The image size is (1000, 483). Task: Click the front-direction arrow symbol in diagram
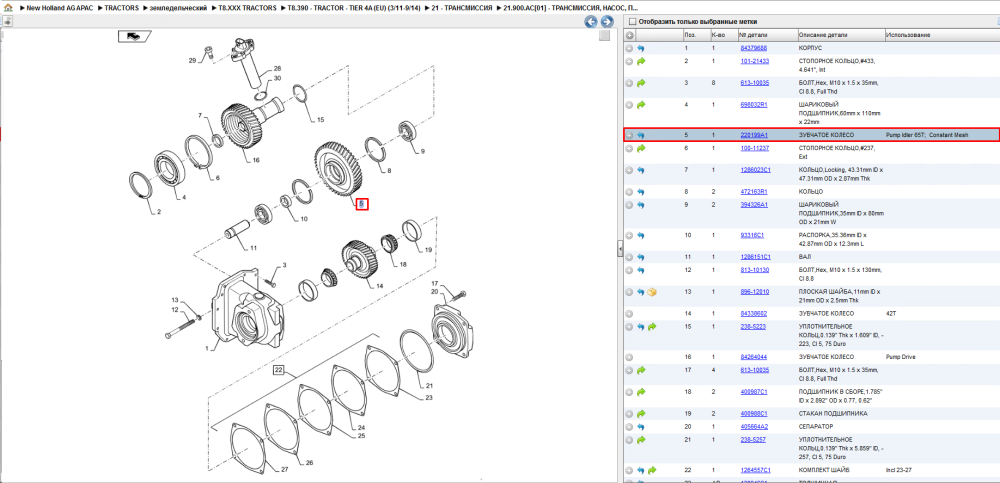[133, 36]
